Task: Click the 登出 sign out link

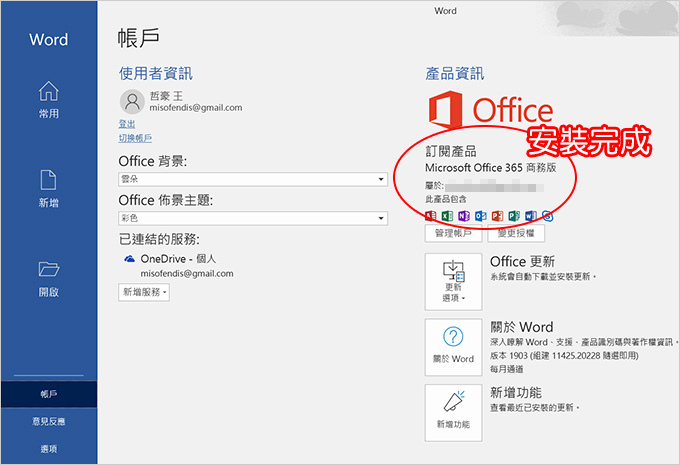Action: tap(127, 124)
